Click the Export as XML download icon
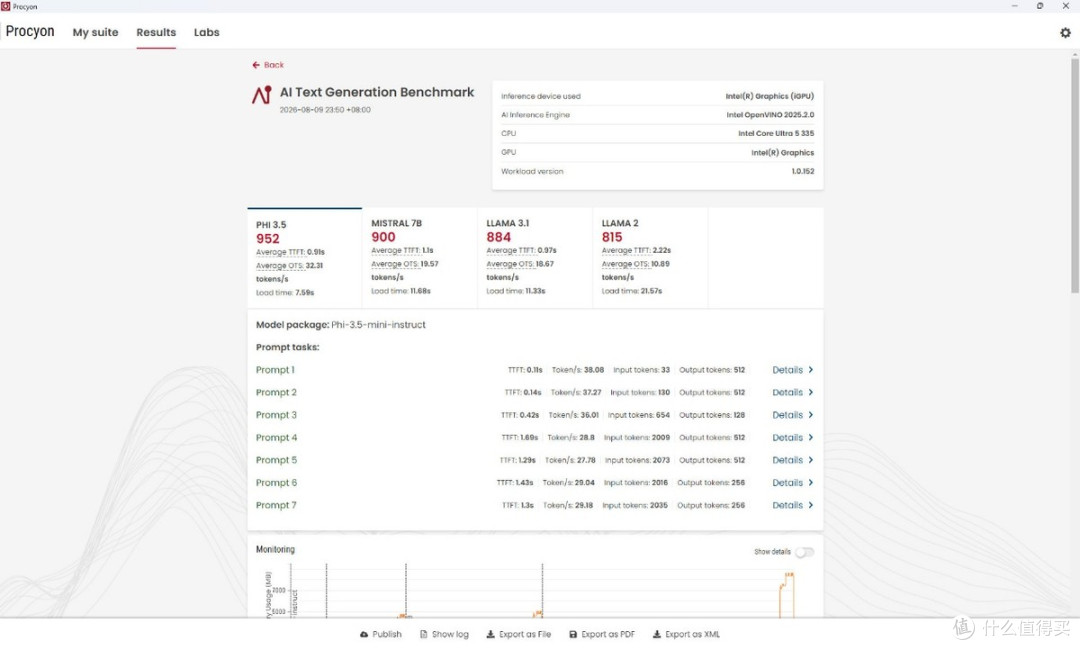Image resolution: width=1080 pixels, height=650 pixels. [656, 634]
